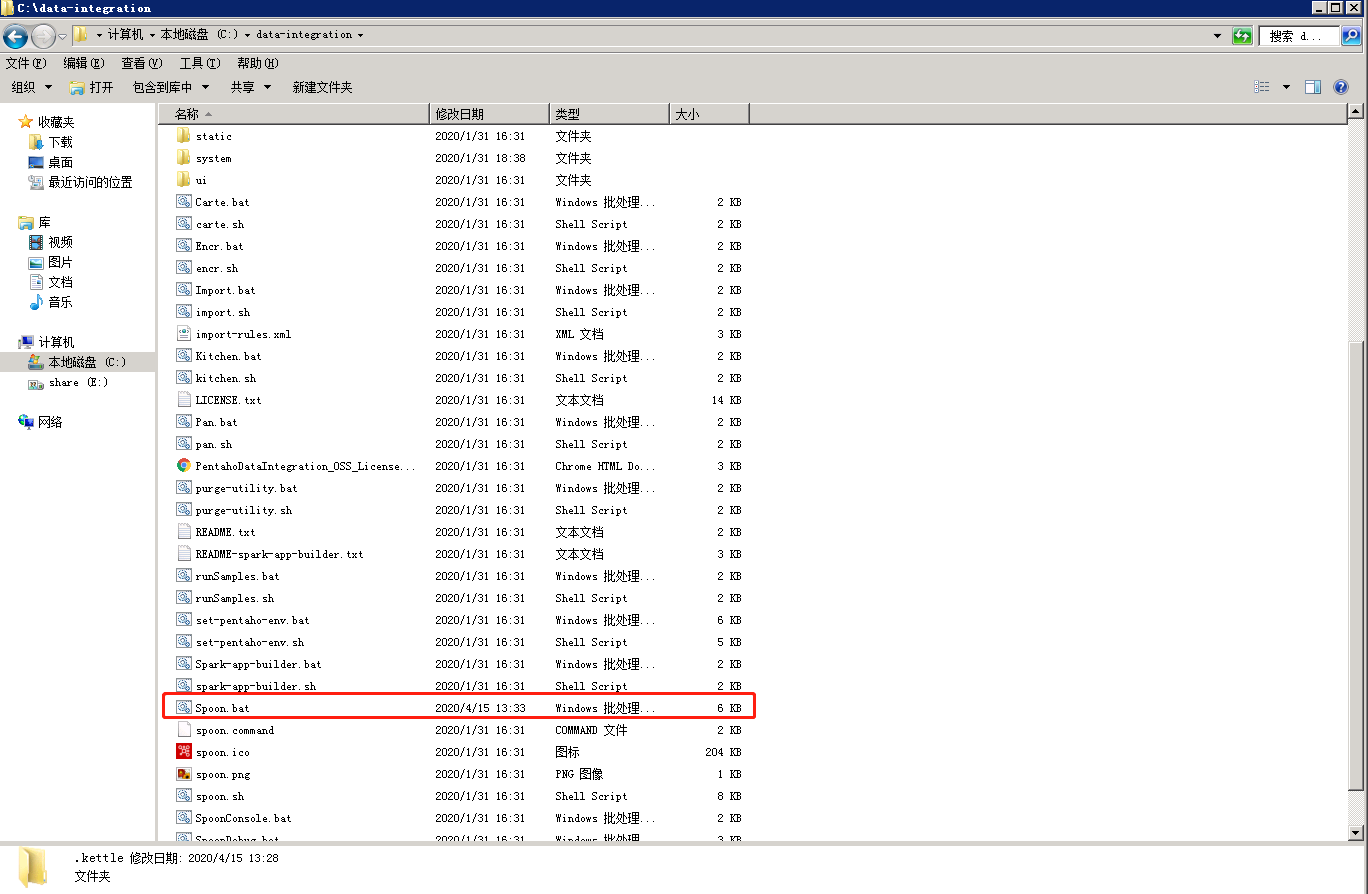Click the 打开 toolbar button

pos(91,86)
